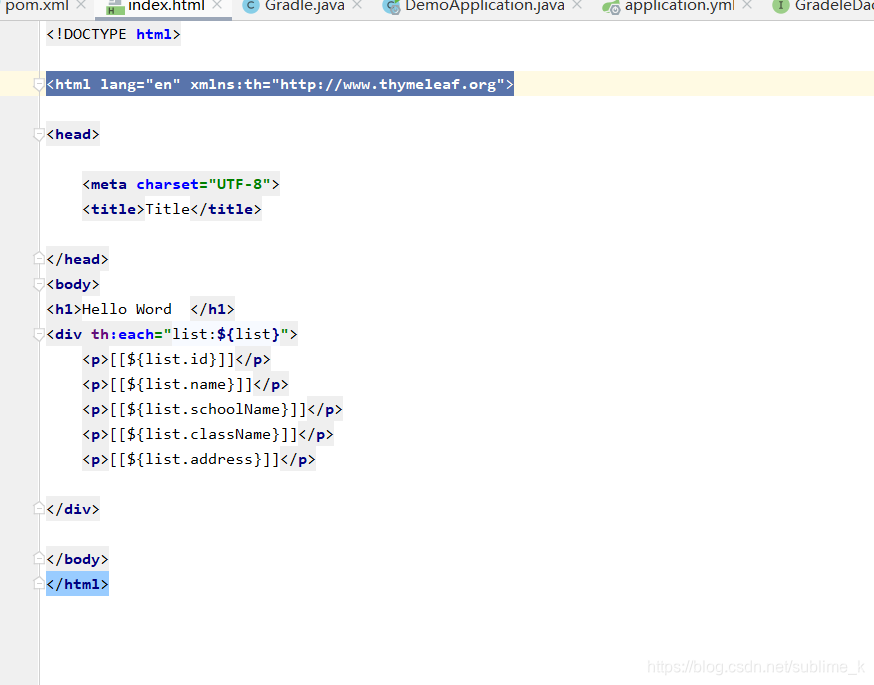
Task: Open the Gradle.java tab
Action: click(304, 6)
